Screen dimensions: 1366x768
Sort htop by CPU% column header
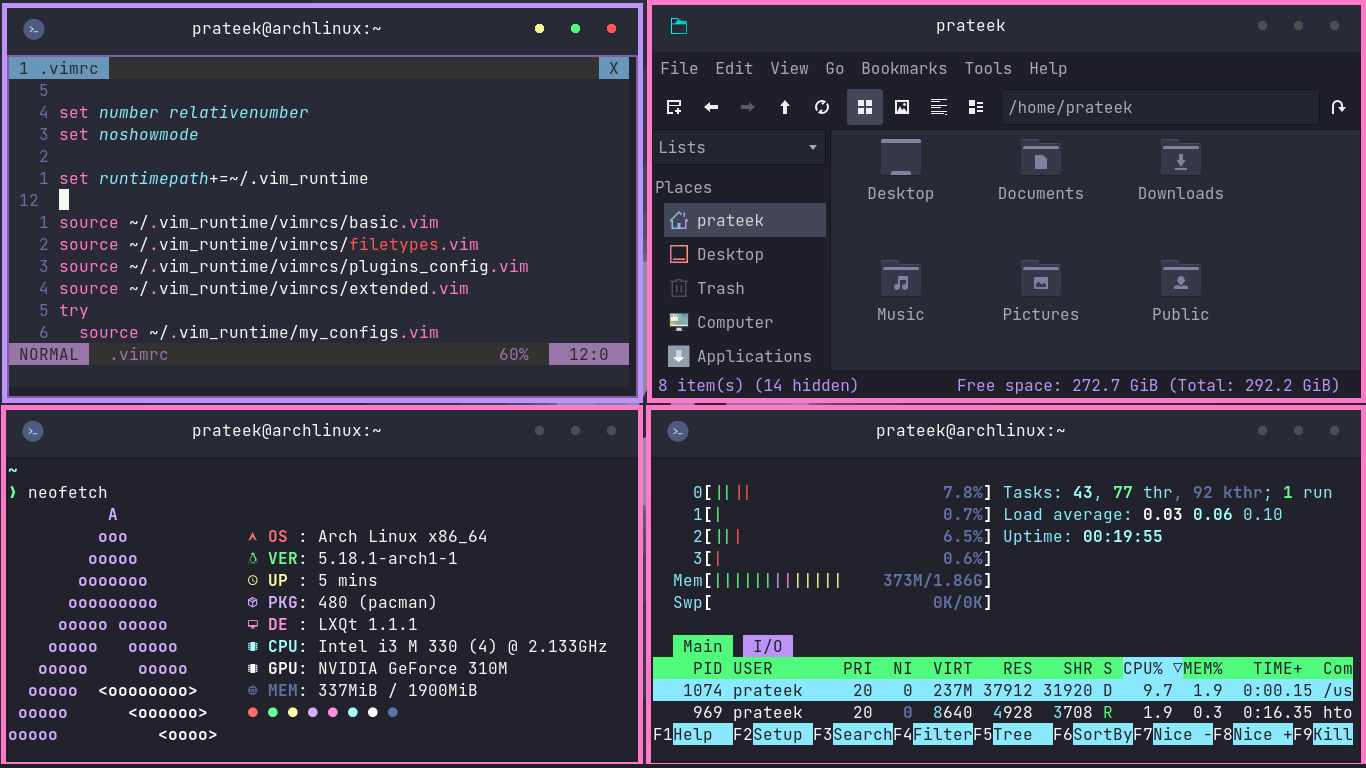click(1152, 668)
